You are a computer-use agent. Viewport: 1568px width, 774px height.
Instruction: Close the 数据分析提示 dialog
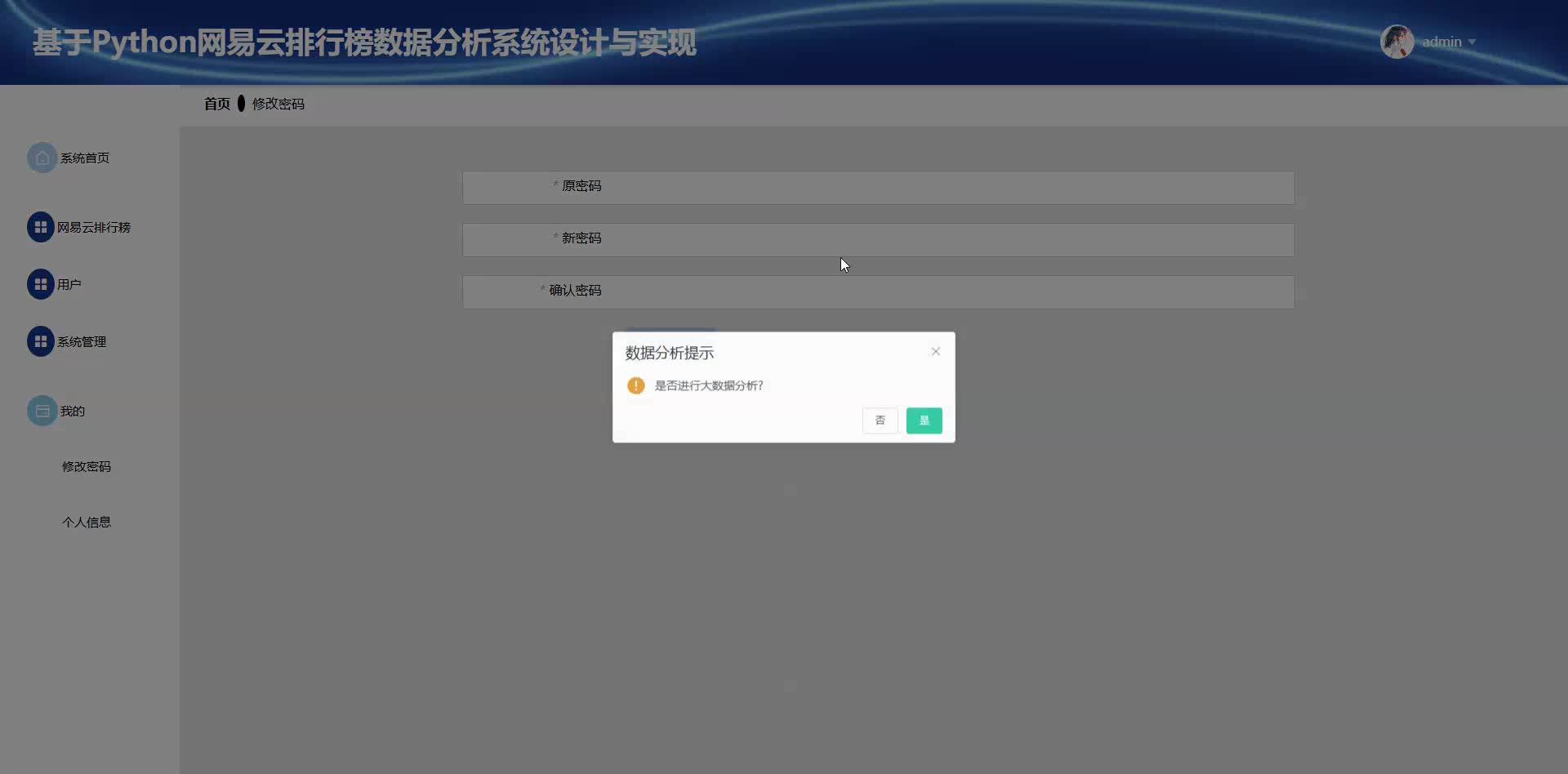point(935,351)
